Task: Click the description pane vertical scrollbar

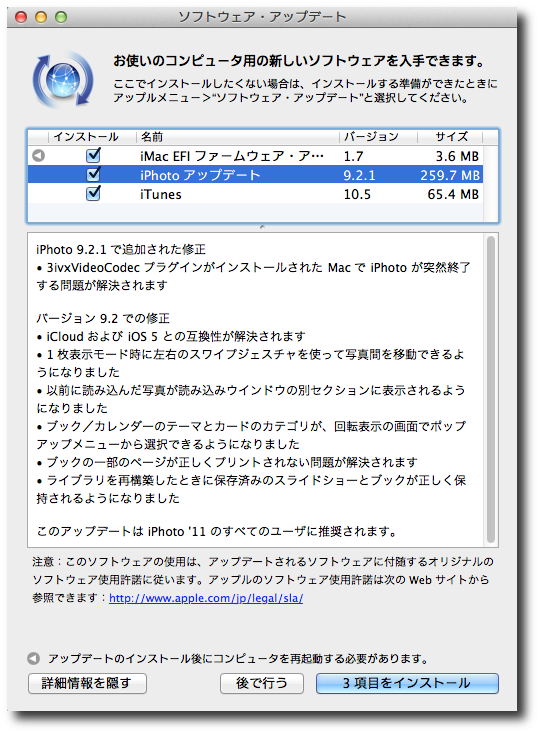Action: coord(490,389)
